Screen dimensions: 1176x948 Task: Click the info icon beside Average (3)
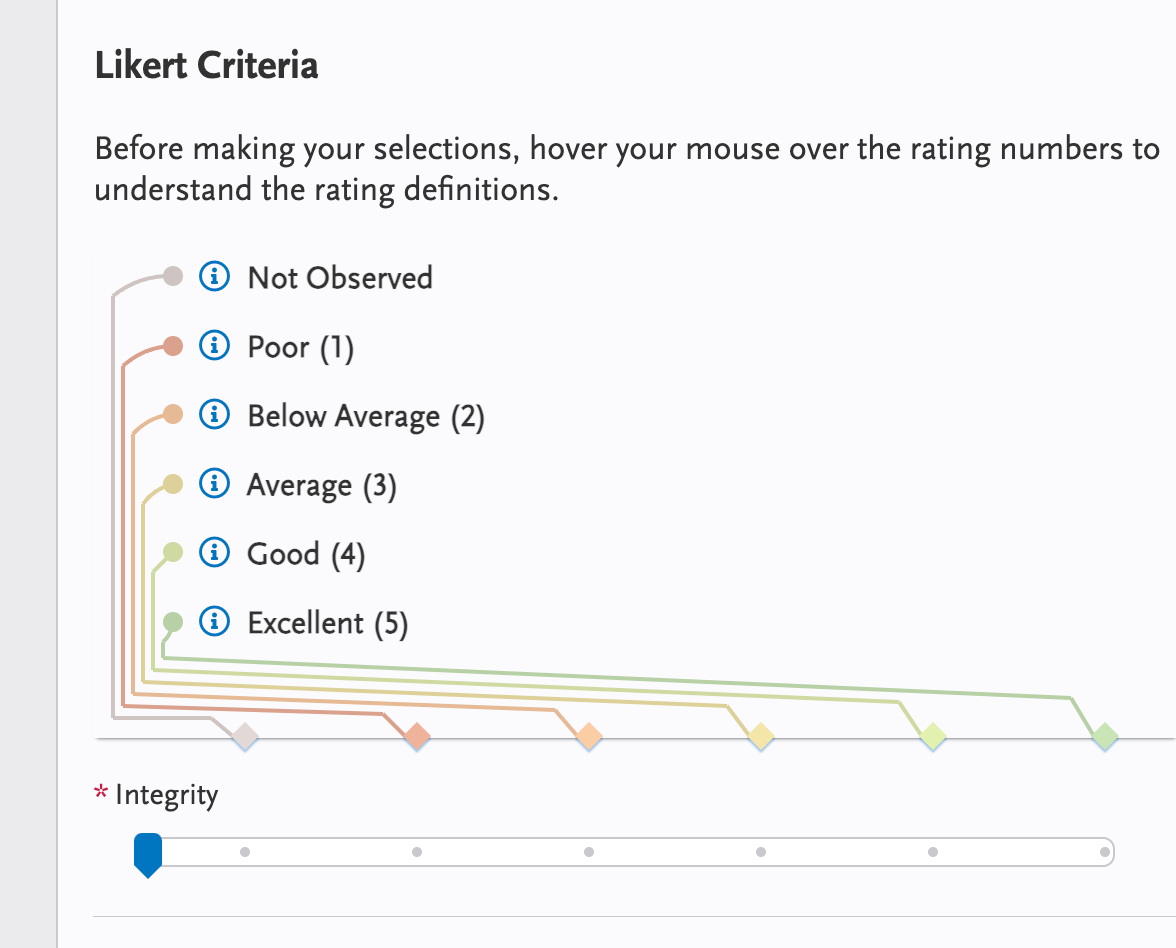214,485
